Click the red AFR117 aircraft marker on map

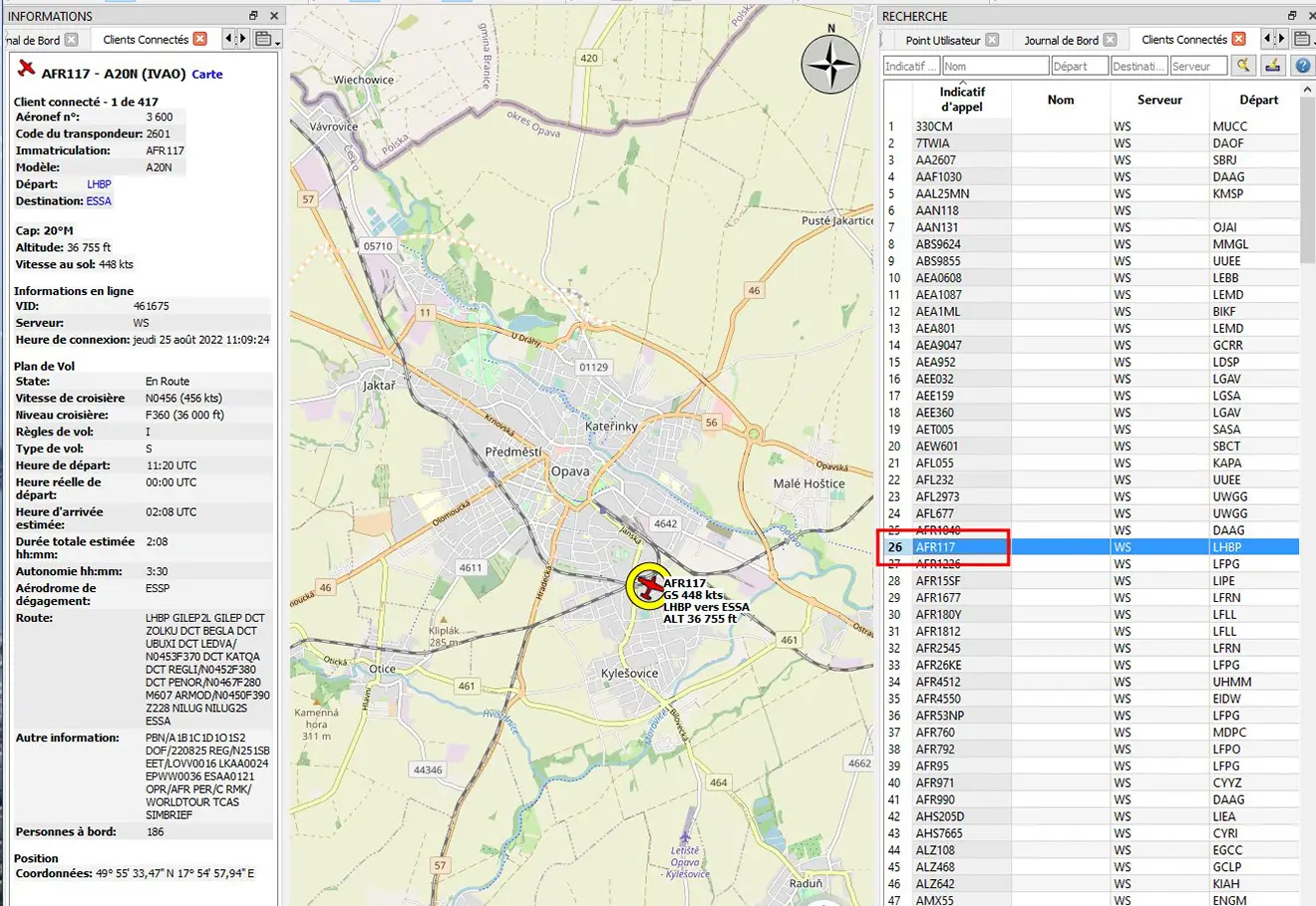tap(649, 586)
